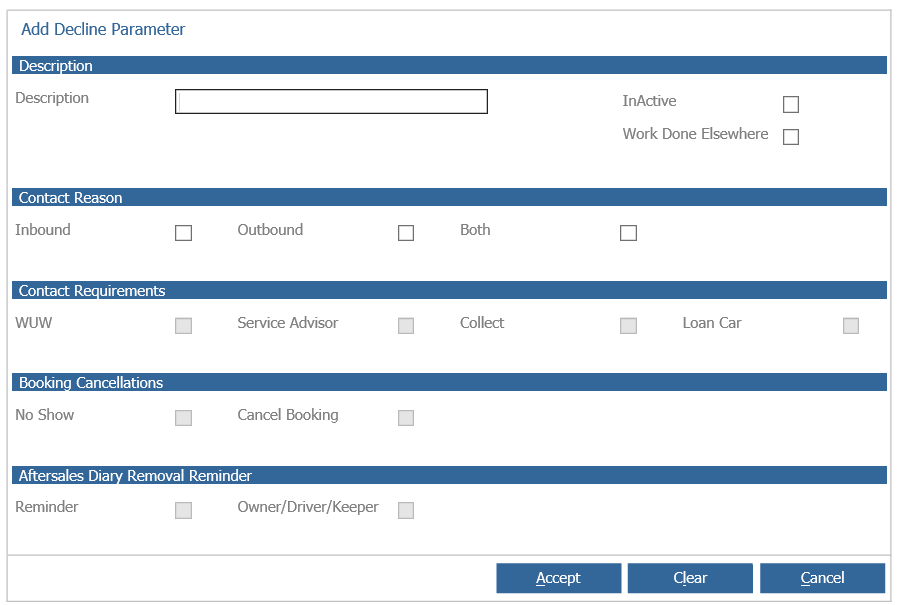
Task: Click the Booking Cancellations section header
Action: coord(449,383)
